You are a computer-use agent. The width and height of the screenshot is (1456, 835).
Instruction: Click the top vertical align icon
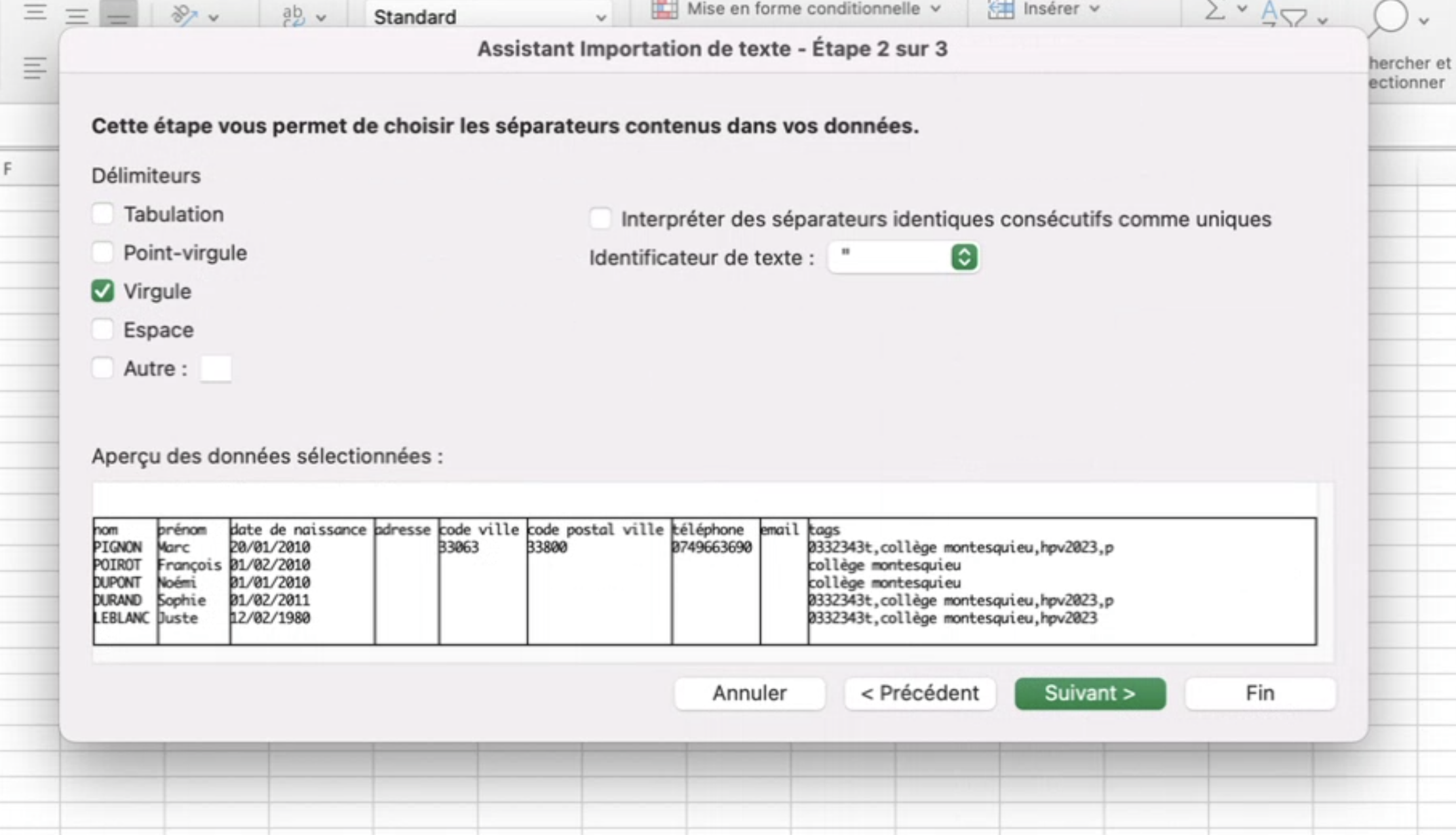(35, 12)
